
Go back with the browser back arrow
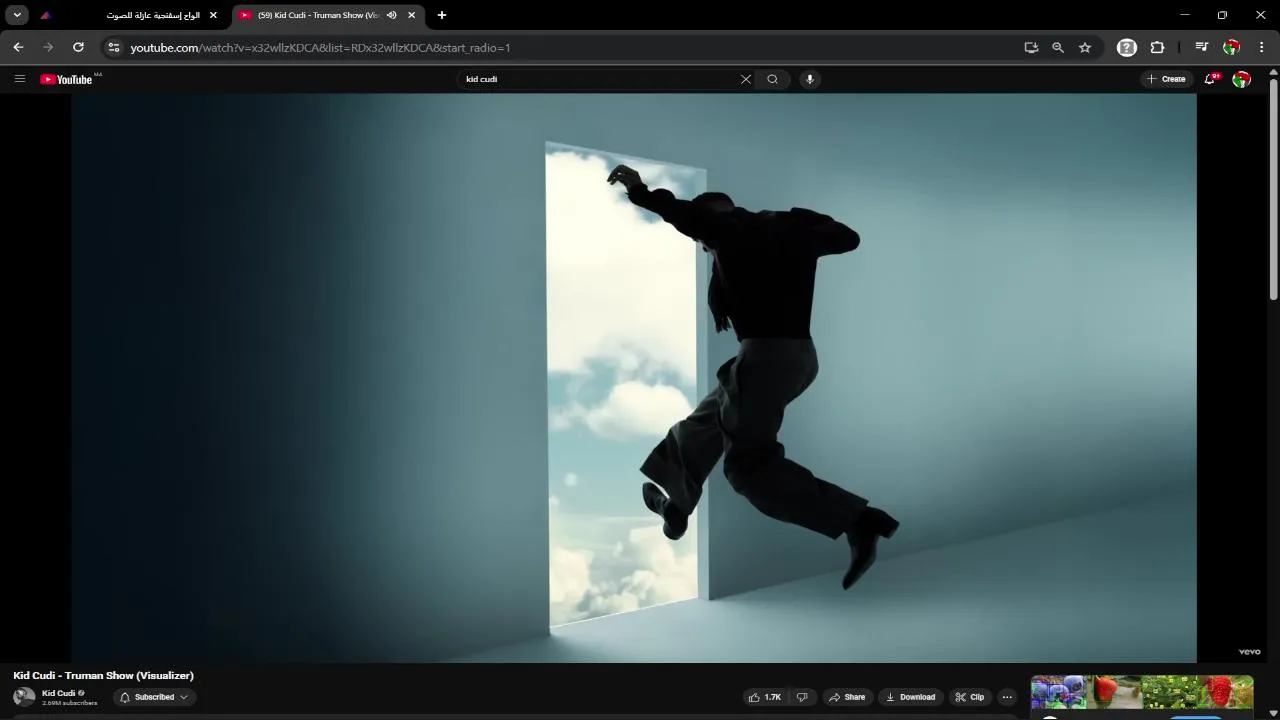click(x=18, y=47)
